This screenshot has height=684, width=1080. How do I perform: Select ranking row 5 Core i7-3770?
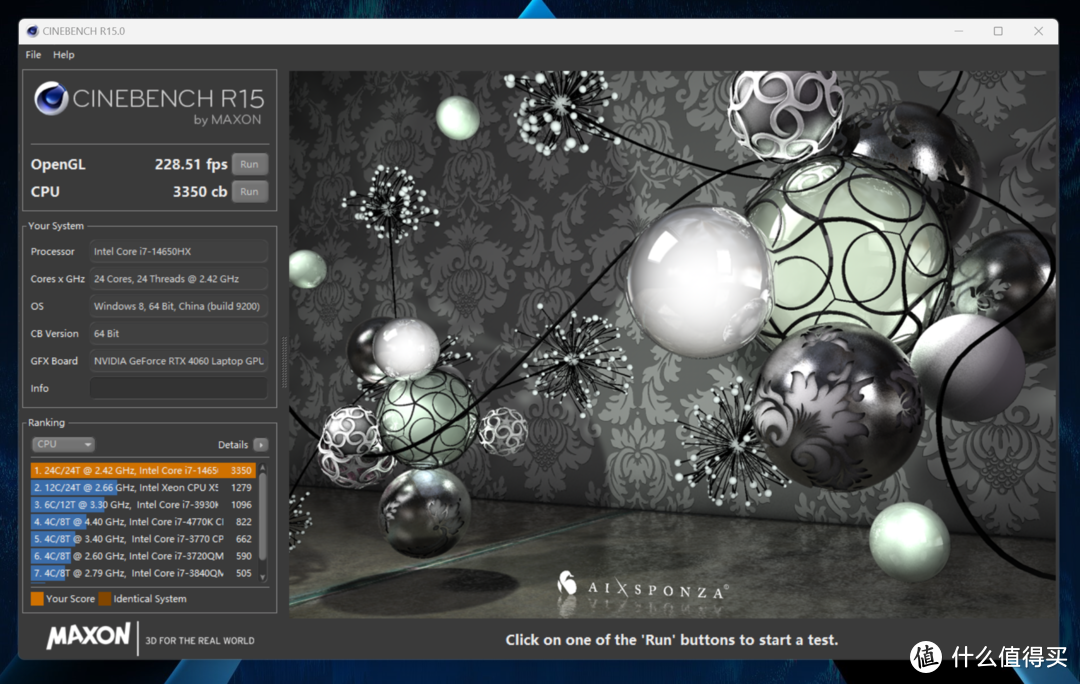point(143,539)
